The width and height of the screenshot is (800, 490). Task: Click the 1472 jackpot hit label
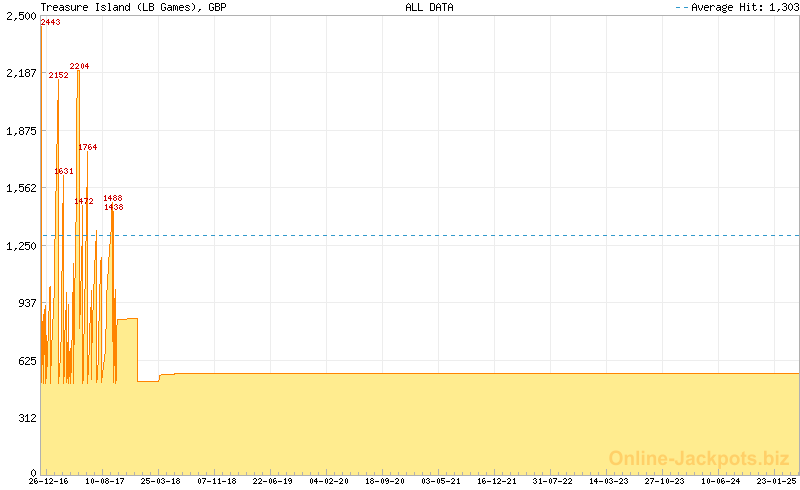[83, 201]
